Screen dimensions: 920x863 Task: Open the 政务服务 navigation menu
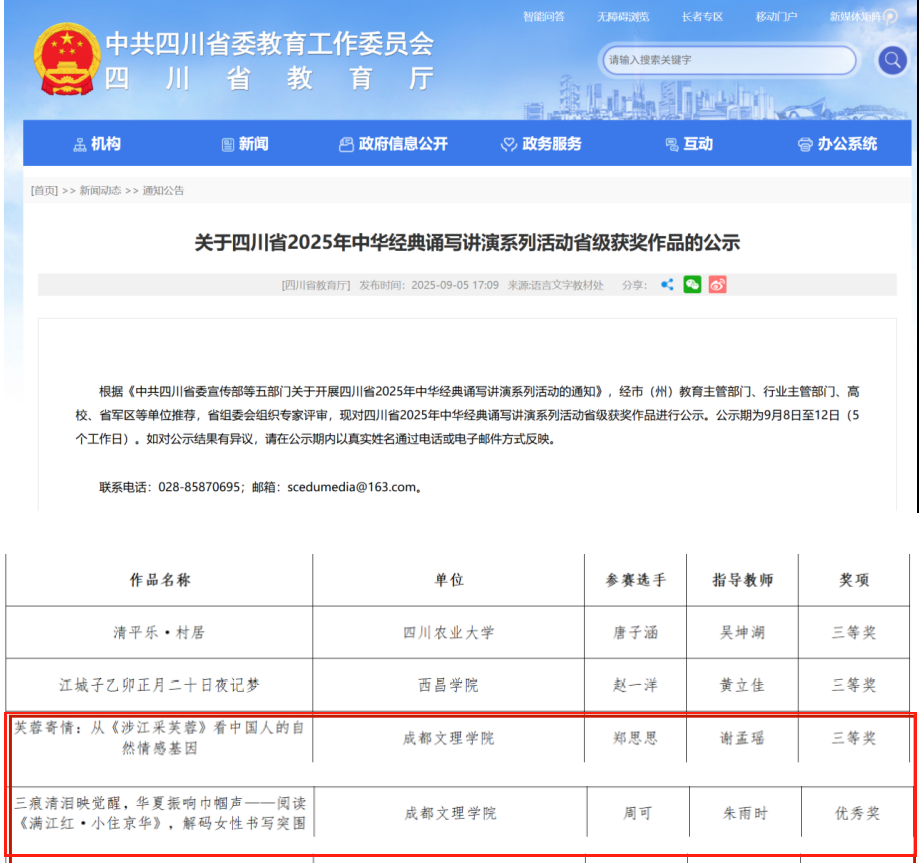(541, 144)
